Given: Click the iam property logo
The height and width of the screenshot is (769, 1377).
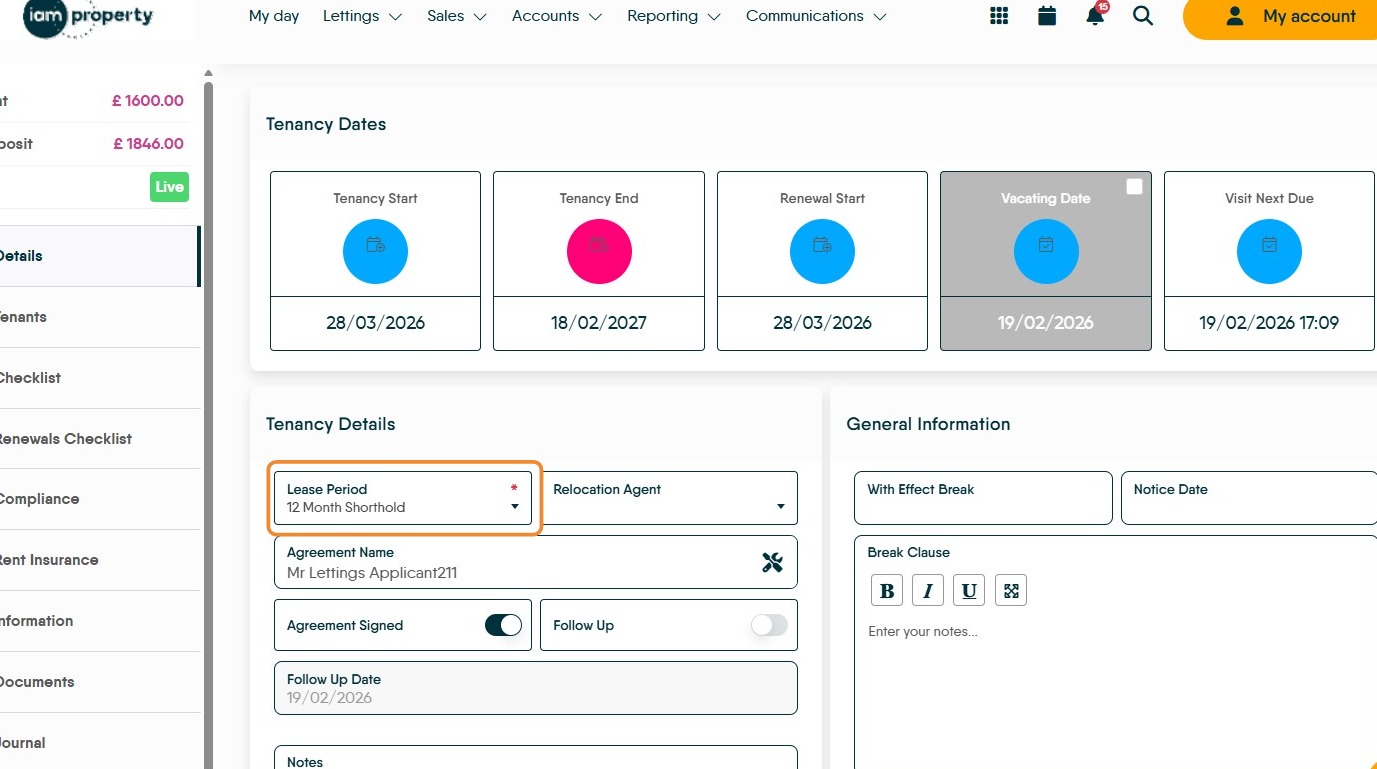Looking at the screenshot, I should 89,18.
